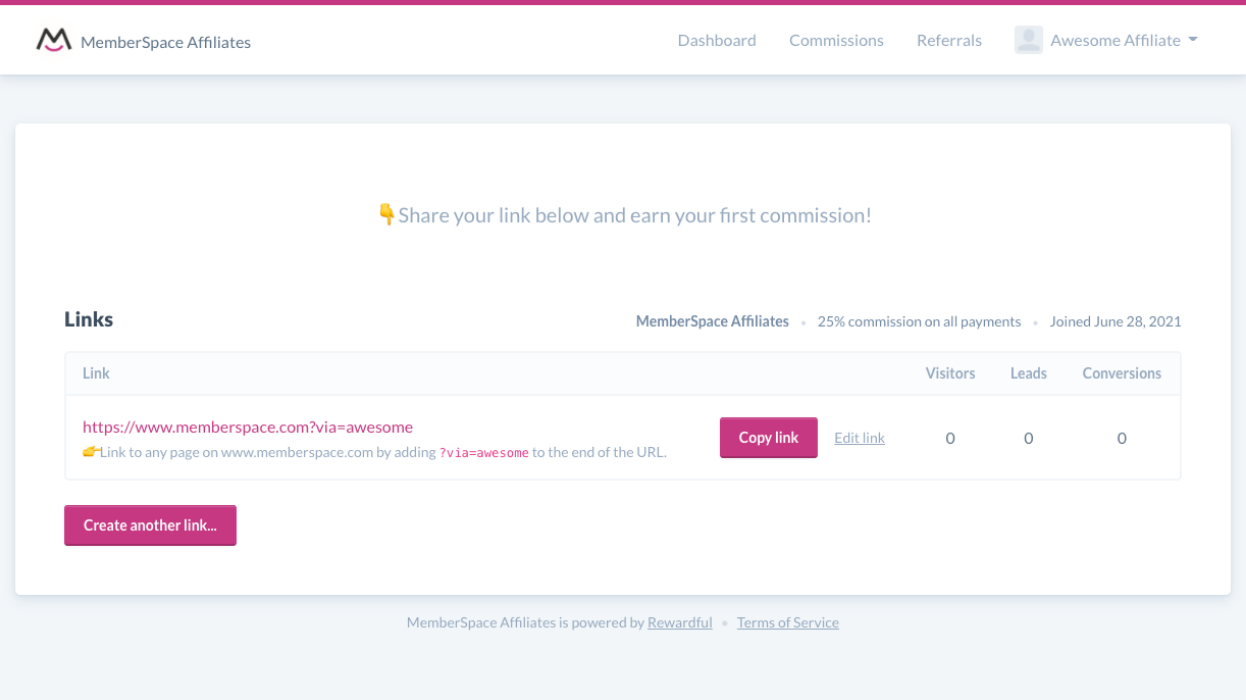Click the Conversions column header

[x=1121, y=373]
